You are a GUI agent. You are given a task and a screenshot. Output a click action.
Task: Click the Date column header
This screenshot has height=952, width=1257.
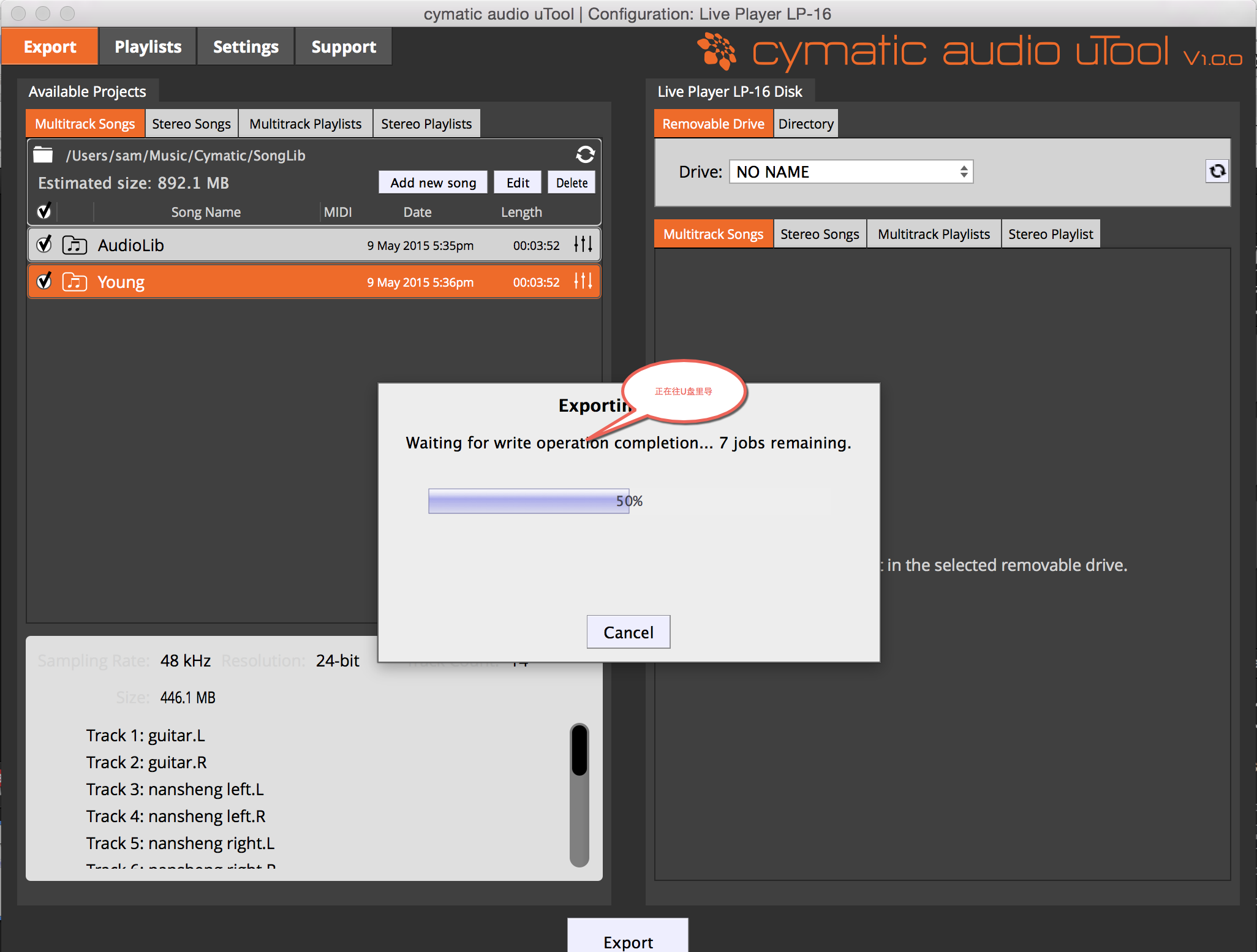pos(417,212)
